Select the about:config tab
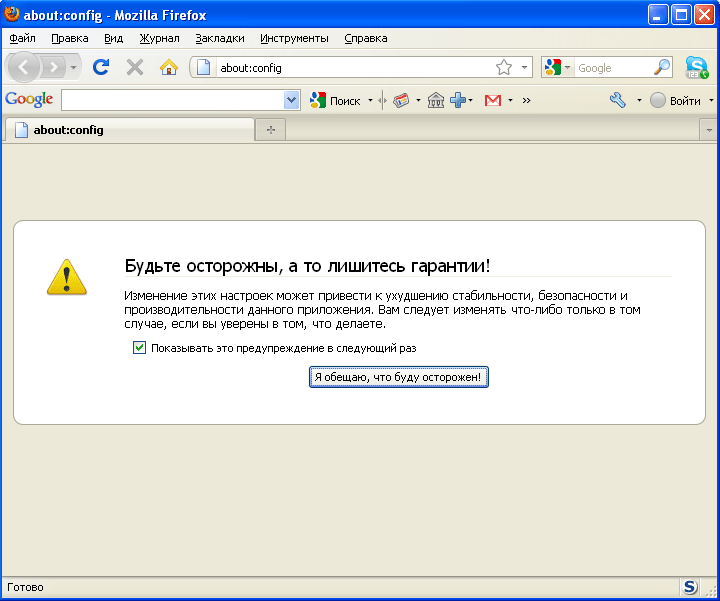The height and width of the screenshot is (601, 720). (x=130, y=130)
